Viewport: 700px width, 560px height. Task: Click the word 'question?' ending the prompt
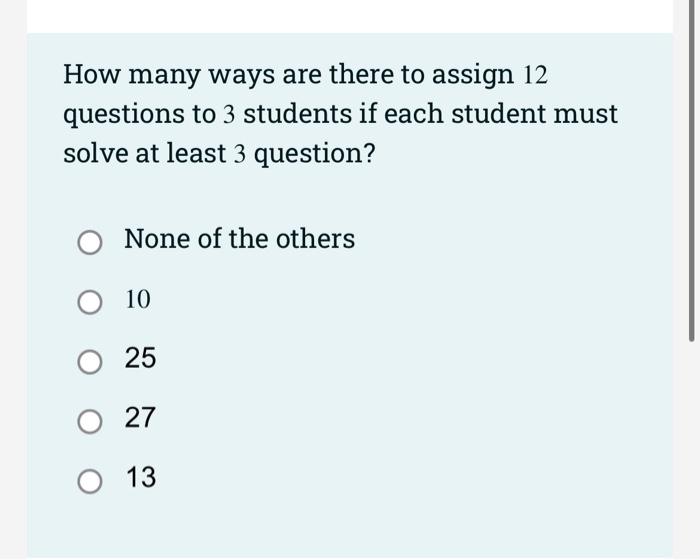(315, 154)
